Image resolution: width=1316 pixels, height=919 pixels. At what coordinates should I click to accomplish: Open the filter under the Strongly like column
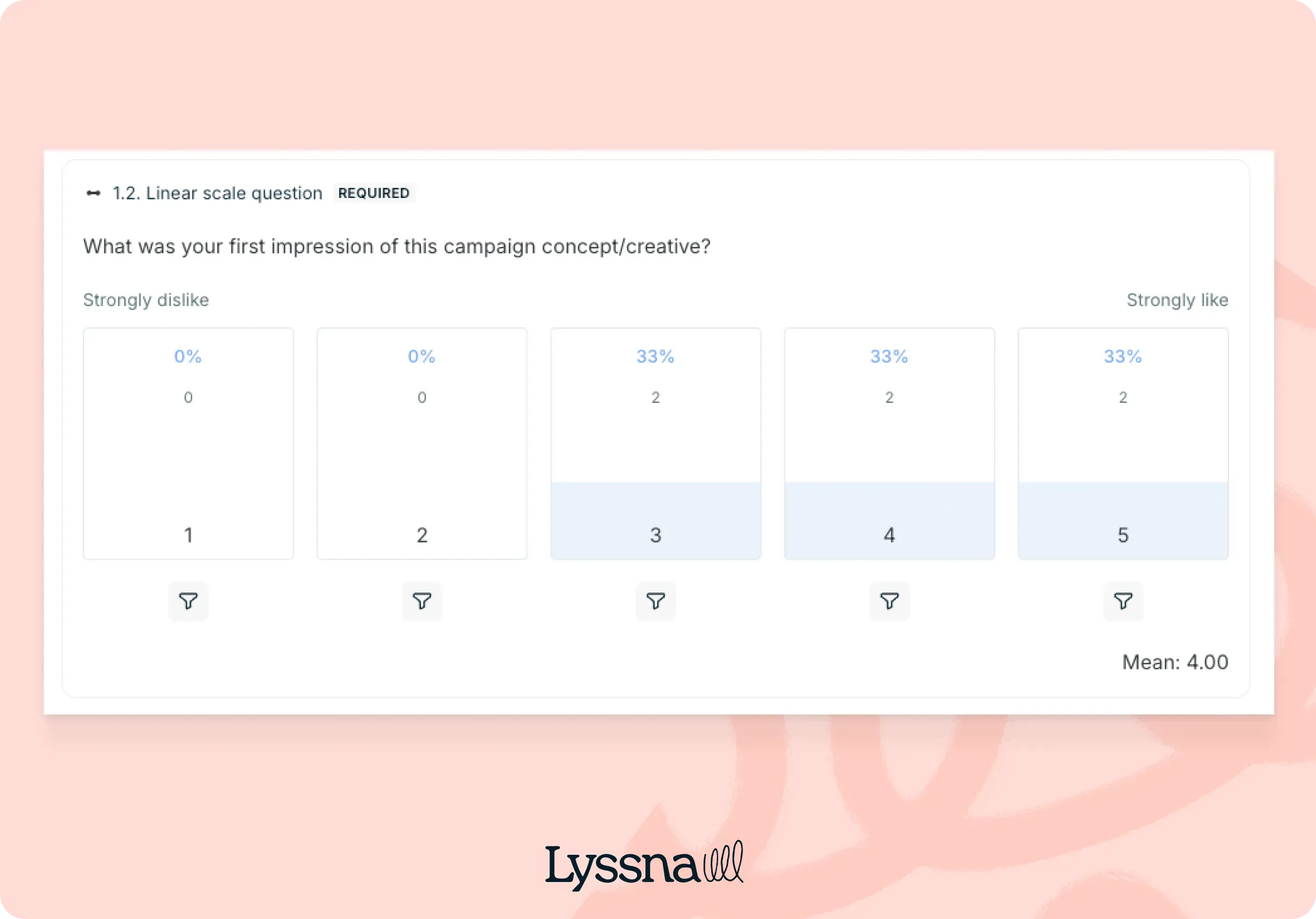tap(1123, 601)
